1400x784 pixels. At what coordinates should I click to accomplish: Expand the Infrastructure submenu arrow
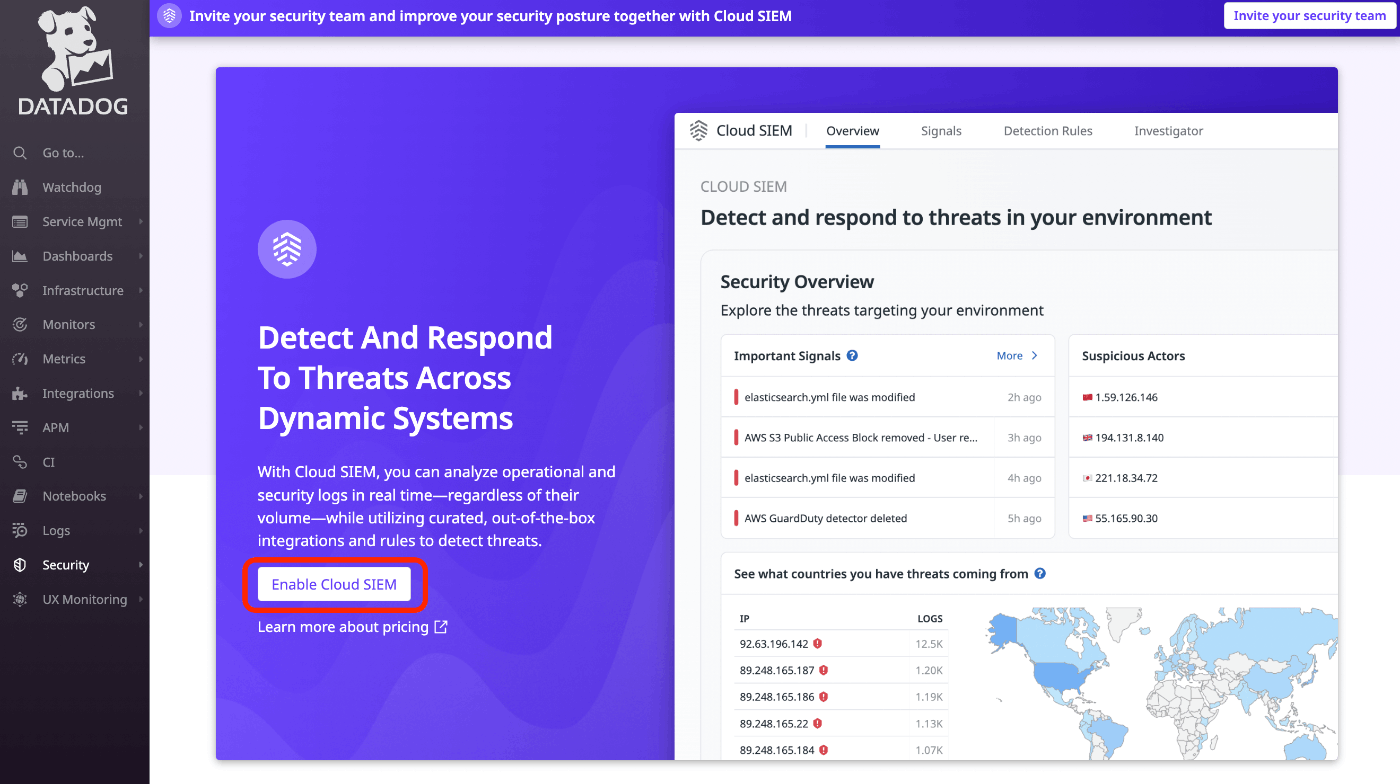pyautogui.click(x=141, y=290)
